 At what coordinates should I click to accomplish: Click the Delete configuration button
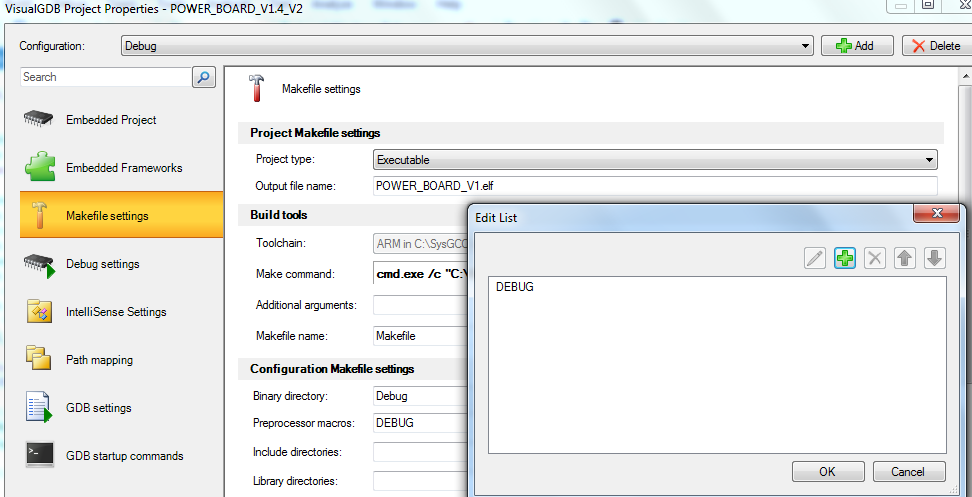pyautogui.click(x=937, y=46)
